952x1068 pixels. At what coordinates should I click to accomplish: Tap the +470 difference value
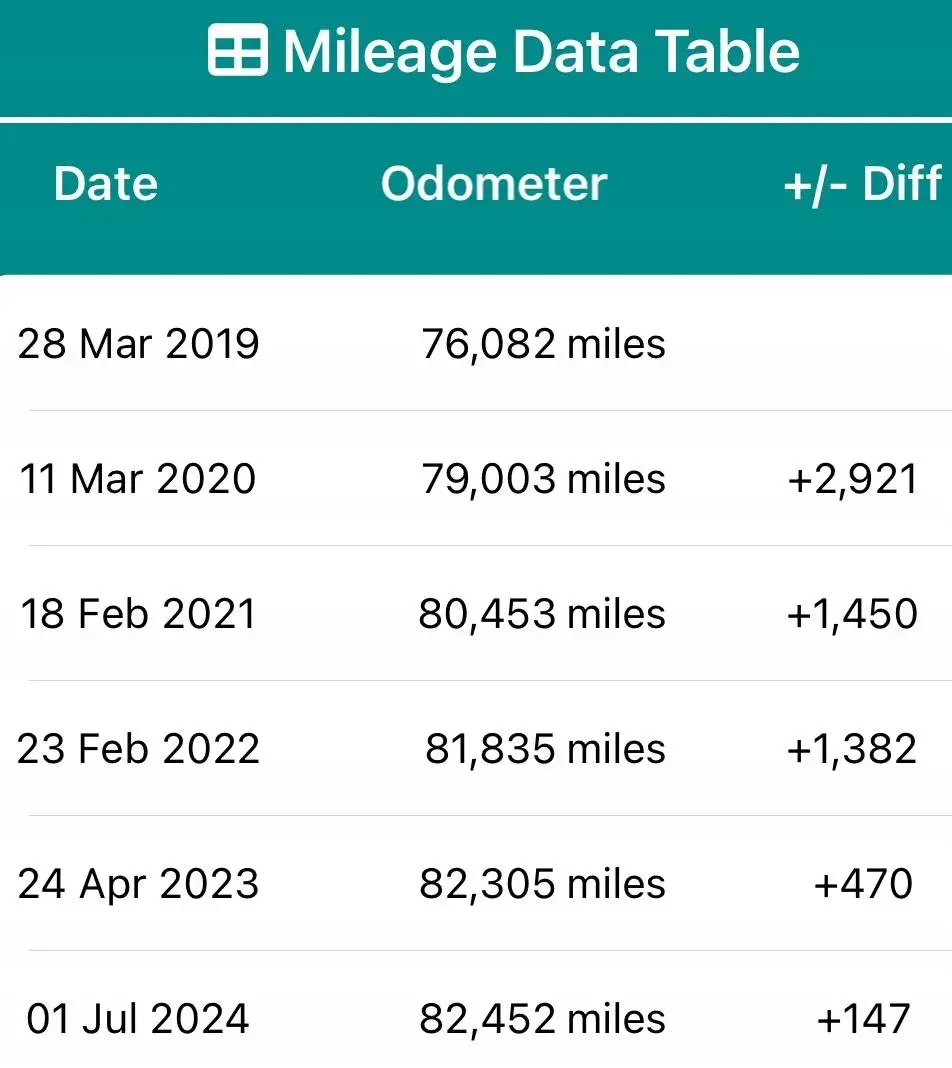pos(863,884)
